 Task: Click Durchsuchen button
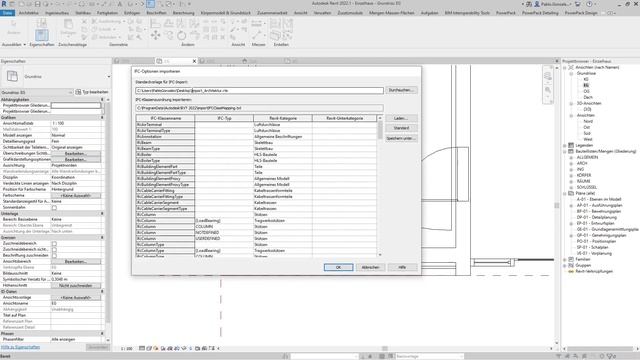click(x=401, y=90)
